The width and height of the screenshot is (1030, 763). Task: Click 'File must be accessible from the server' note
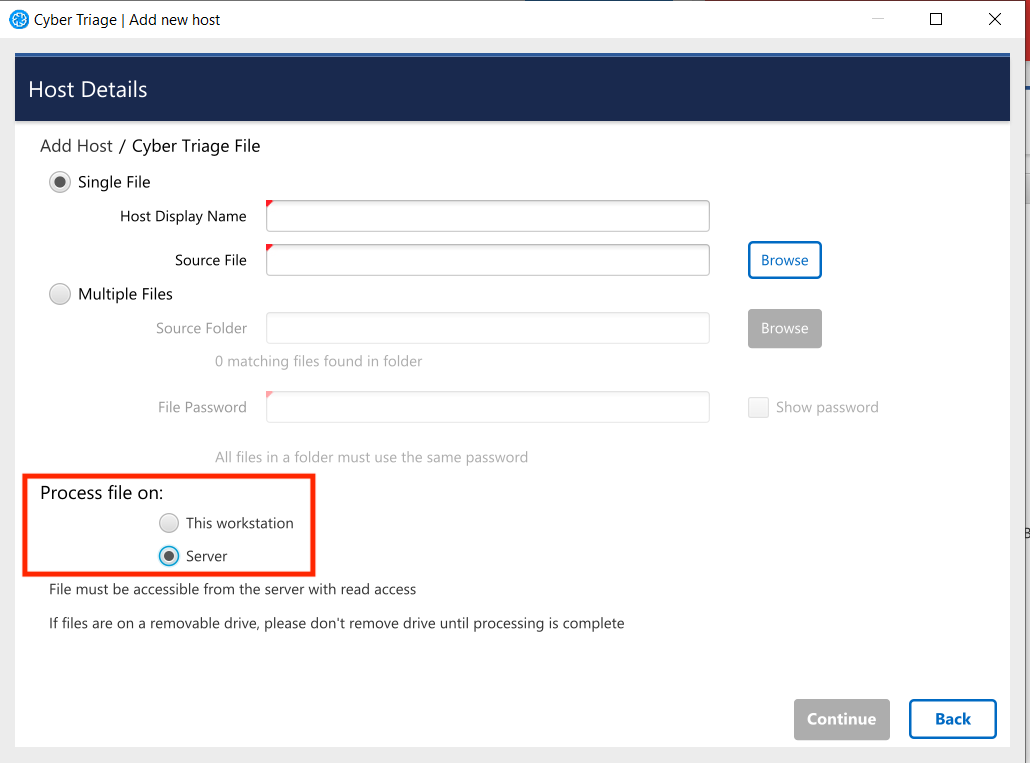(x=233, y=589)
